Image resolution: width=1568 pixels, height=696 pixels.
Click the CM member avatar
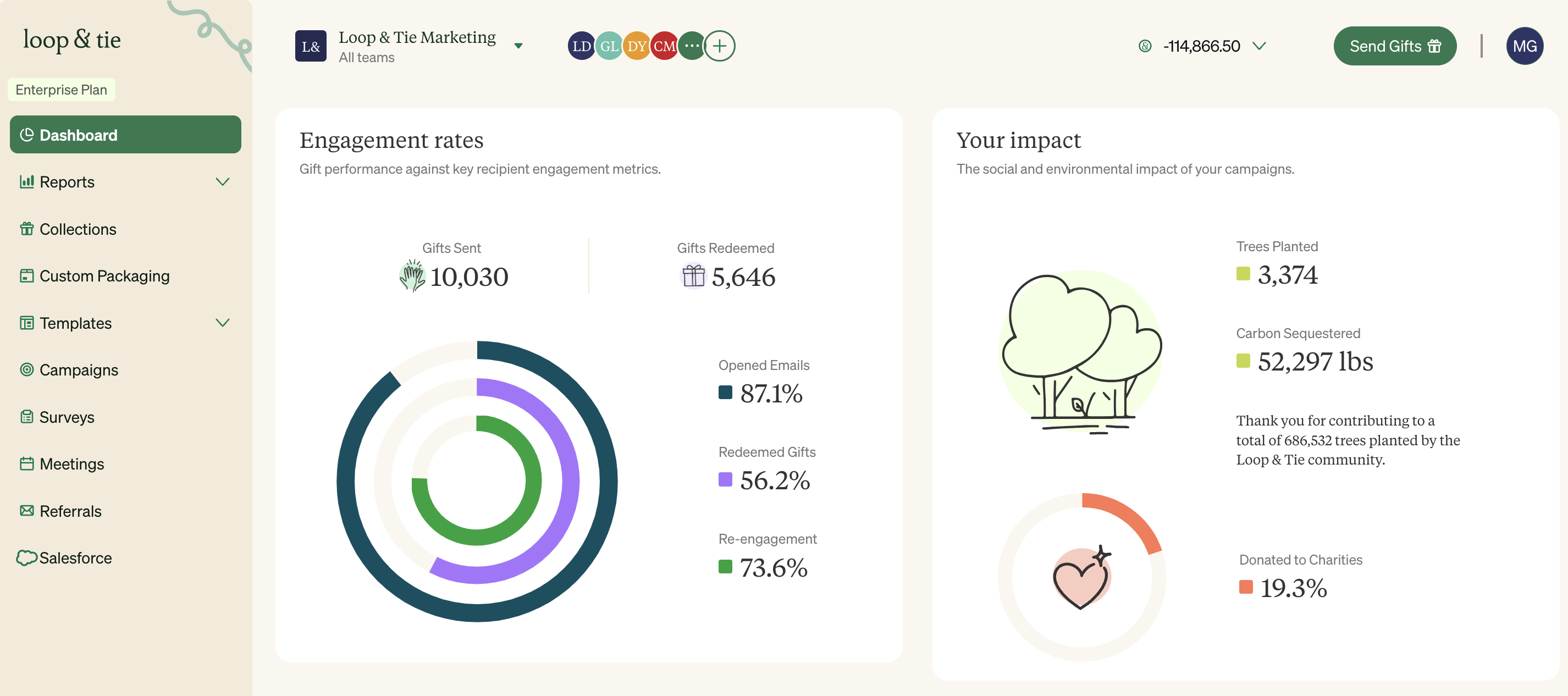(664, 46)
